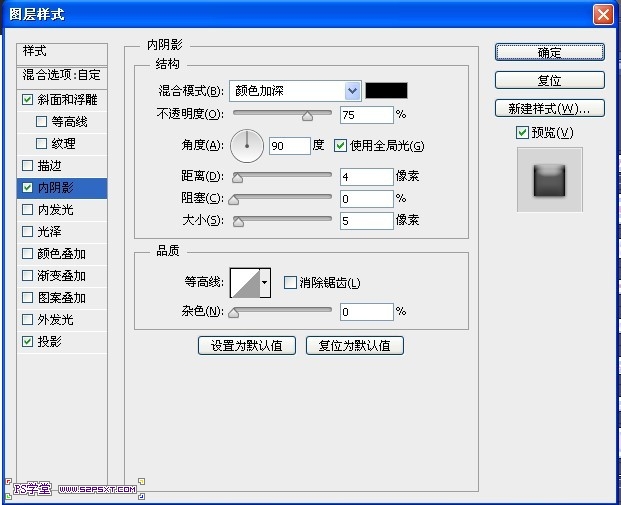The image size is (621, 505).
Task: Focus the 距离 pixel field
Action: point(367,177)
